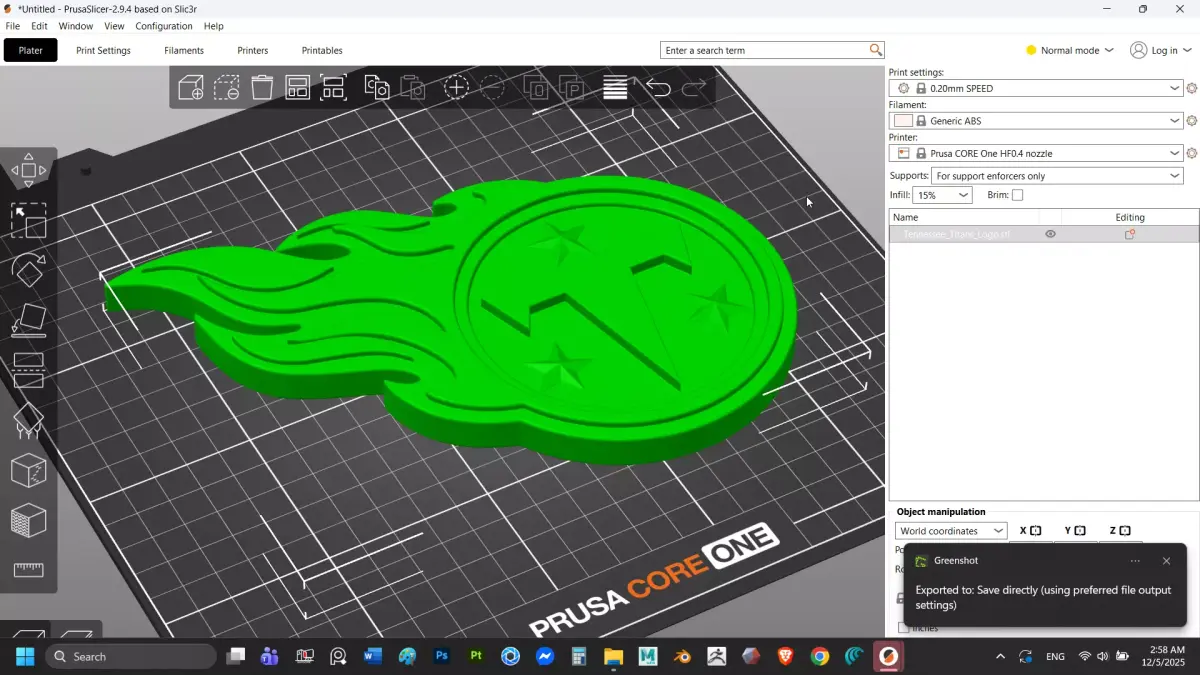
Task: Click the Remove instance minus-circle icon
Action: point(492,88)
